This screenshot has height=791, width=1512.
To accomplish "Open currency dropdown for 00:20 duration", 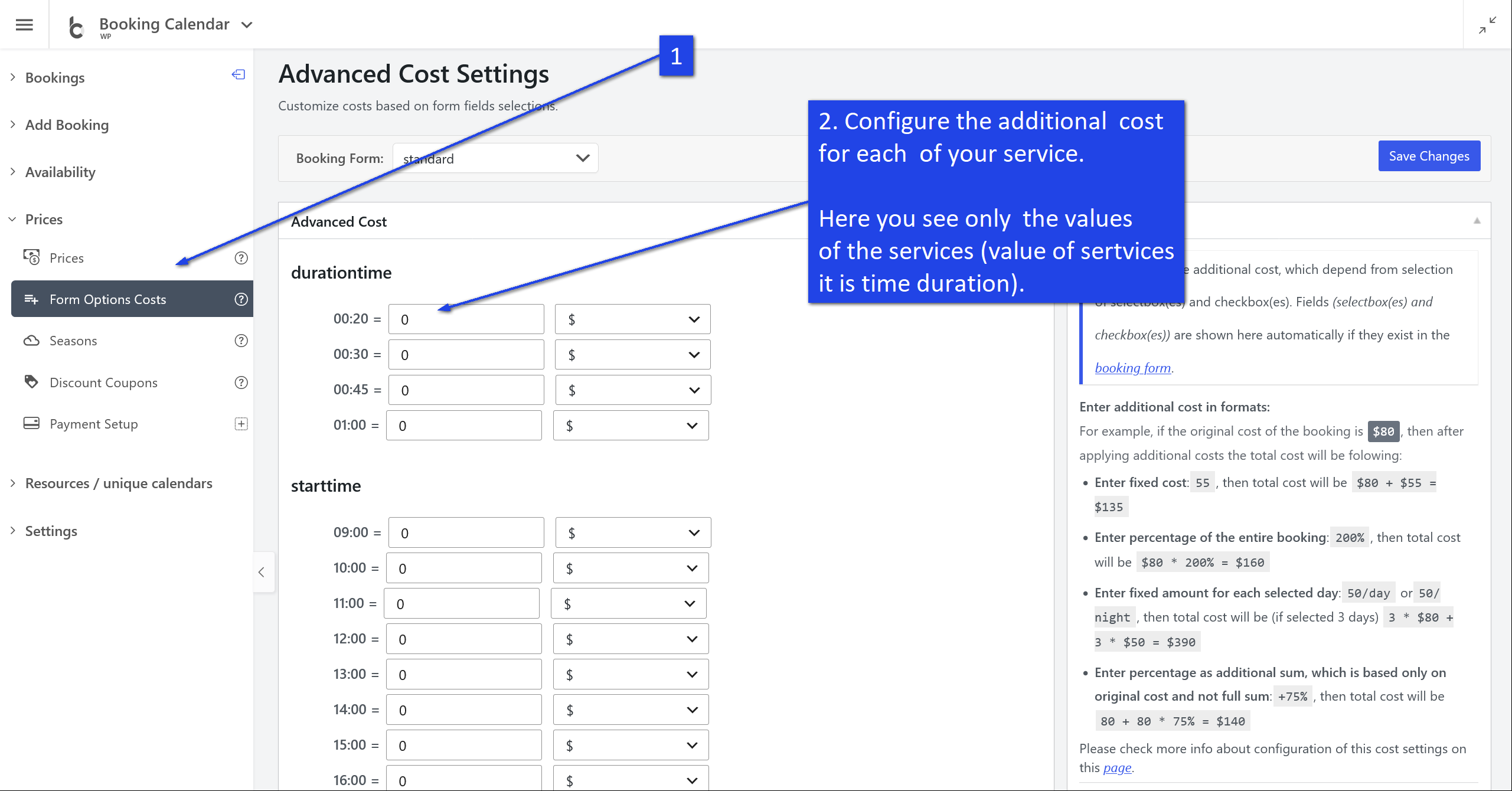I will [x=632, y=319].
